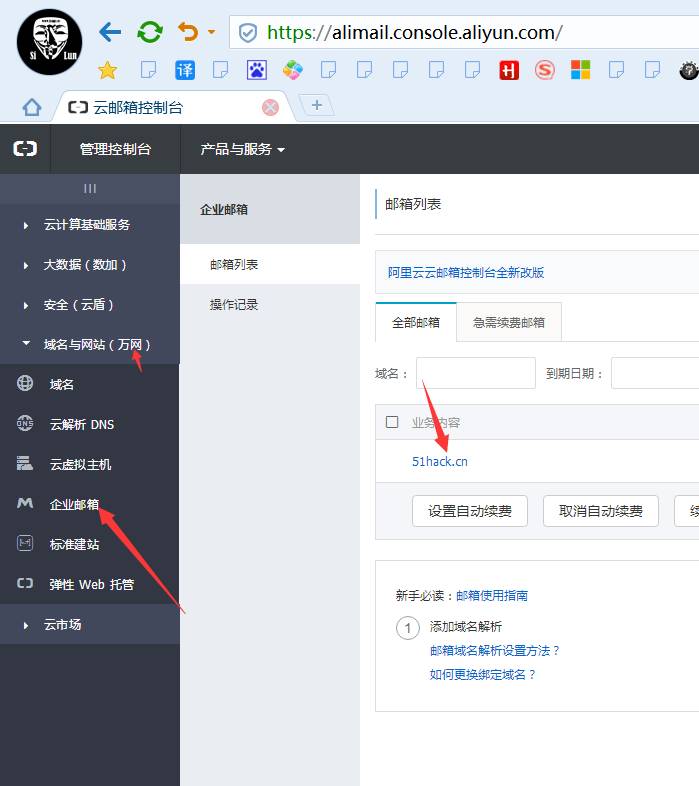Open the dropdown arrow beside the undo icon
The height and width of the screenshot is (786, 699).
[x=212, y=32]
